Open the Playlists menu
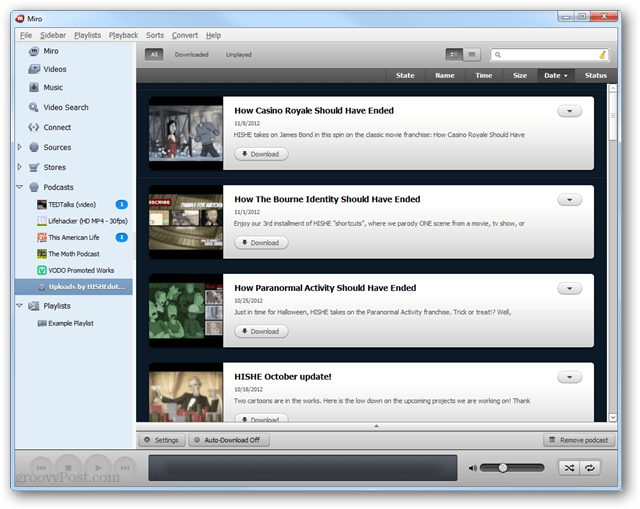Viewport: 640px width, 509px height. pos(87,35)
